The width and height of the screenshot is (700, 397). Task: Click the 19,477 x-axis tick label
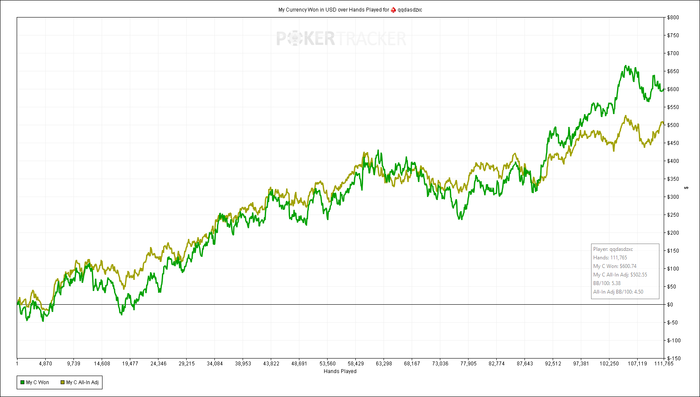coord(130,364)
